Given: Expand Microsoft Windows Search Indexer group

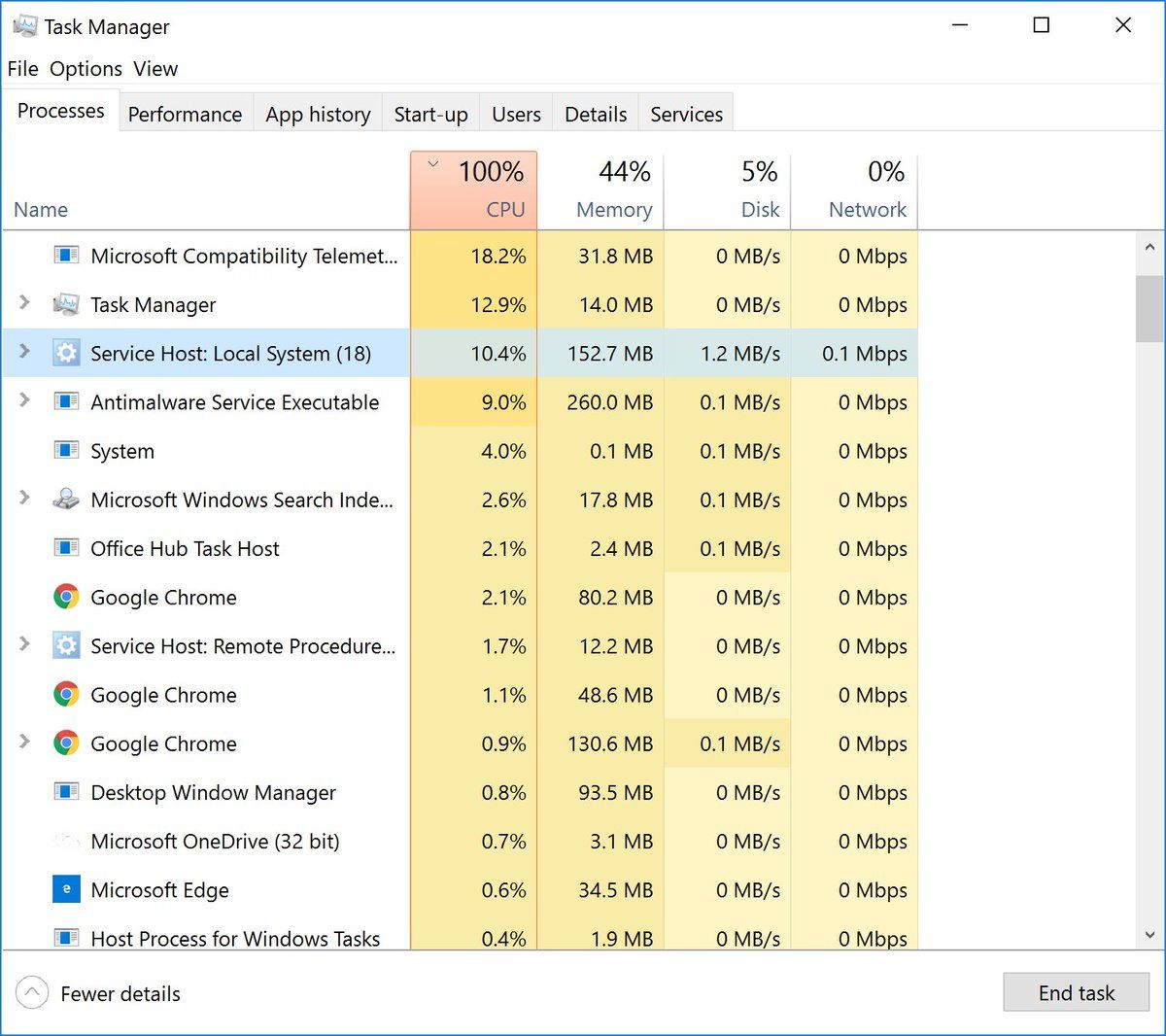Looking at the screenshot, I should click(x=24, y=498).
